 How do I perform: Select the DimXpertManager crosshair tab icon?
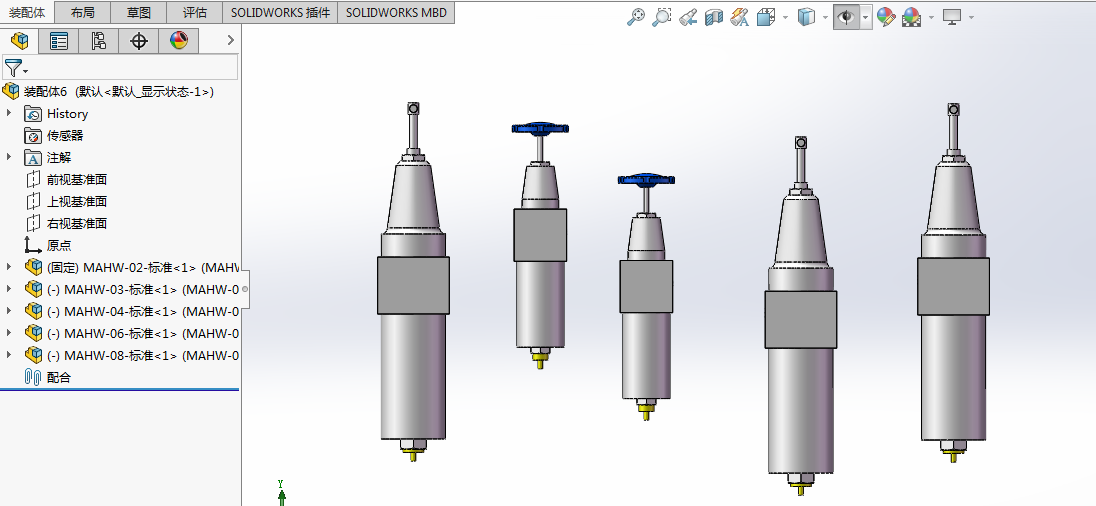pyautogui.click(x=139, y=41)
